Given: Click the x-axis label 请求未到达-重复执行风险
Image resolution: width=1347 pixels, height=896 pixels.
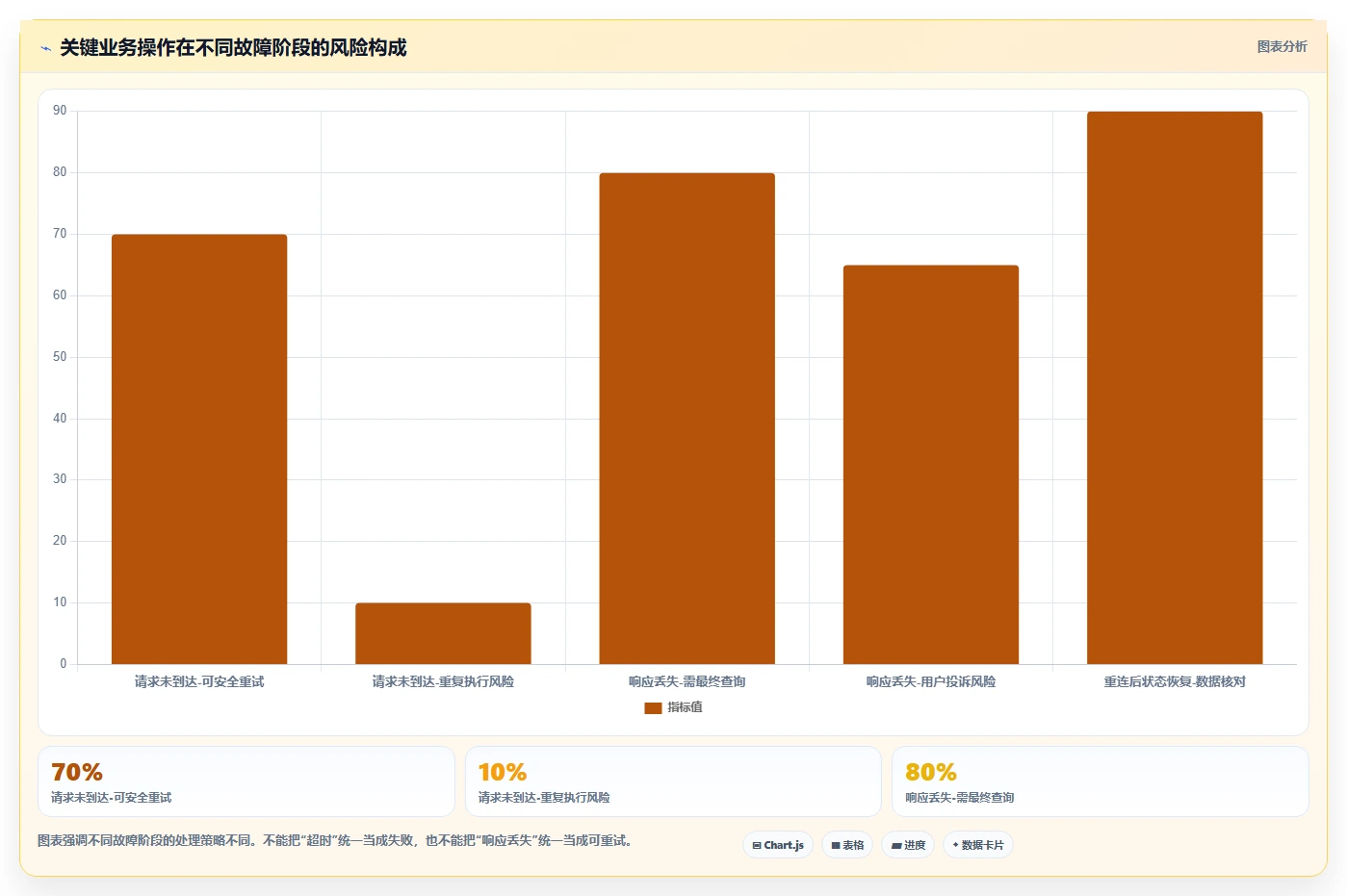Looking at the screenshot, I should click(443, 681).
